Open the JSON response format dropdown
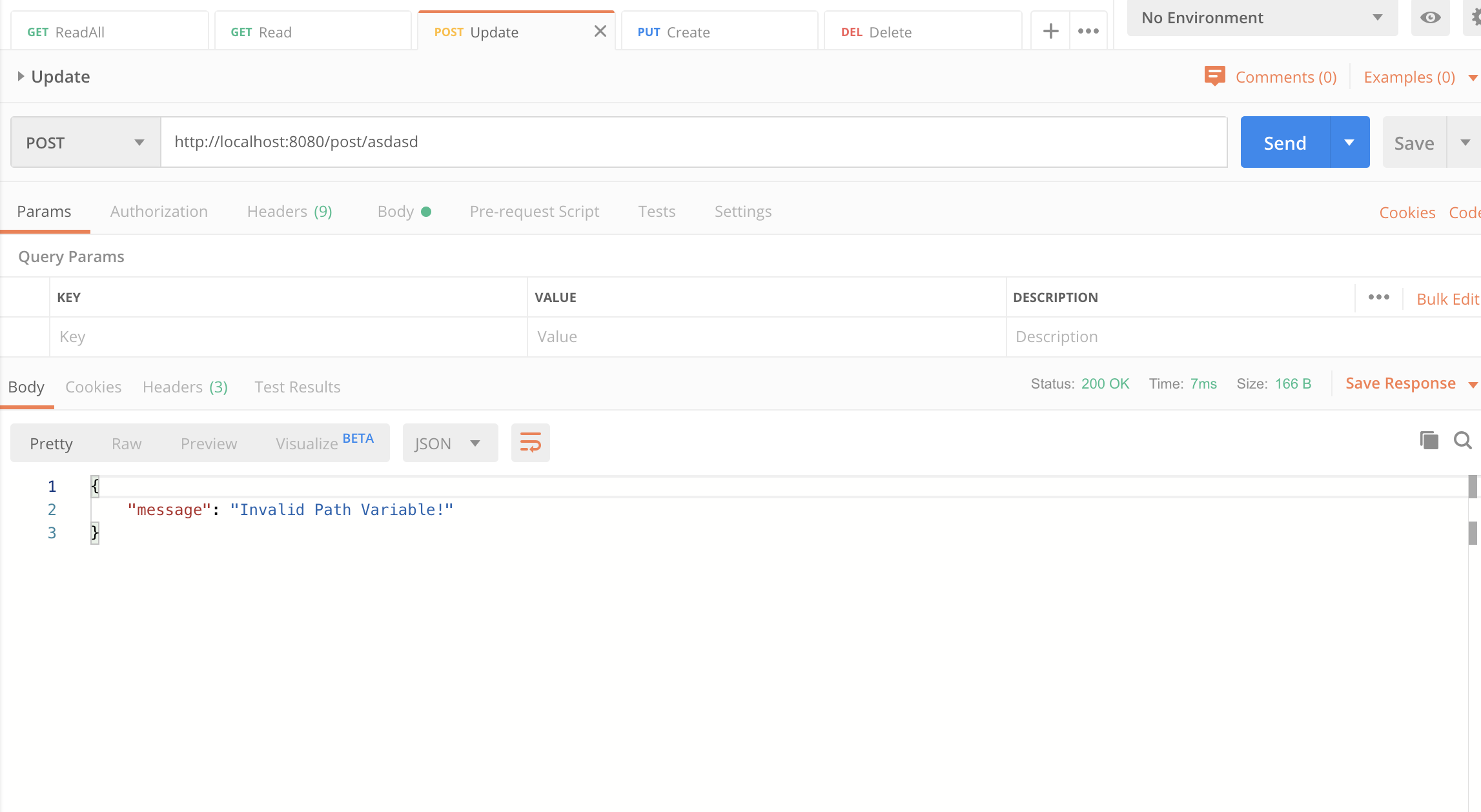Viewport: 1481px width, 812px height. click(449, 443)
